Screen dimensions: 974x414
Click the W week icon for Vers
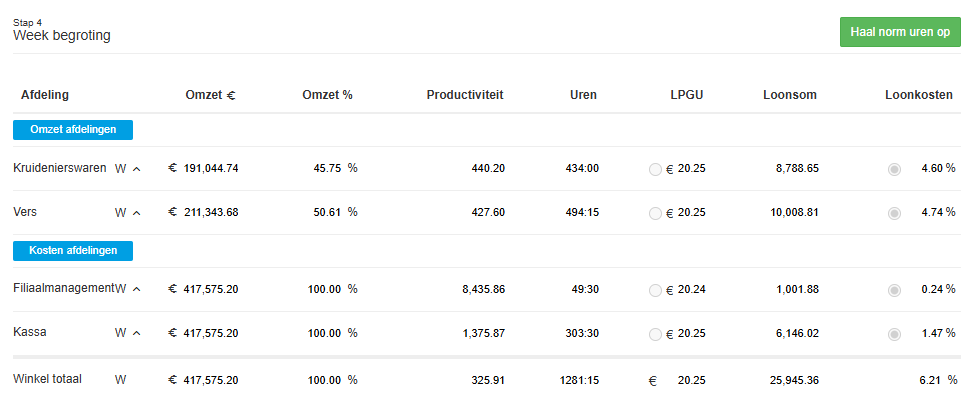click(x=120, y=213)
